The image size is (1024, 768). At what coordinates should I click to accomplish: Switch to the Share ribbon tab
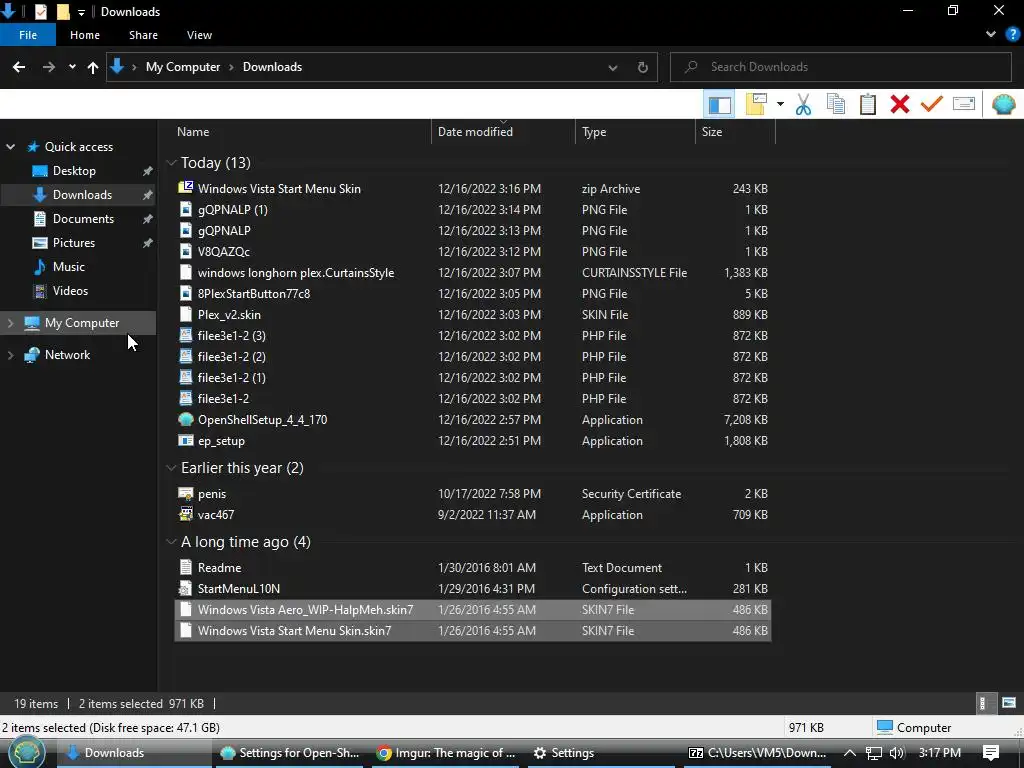[x=143, y=35]
